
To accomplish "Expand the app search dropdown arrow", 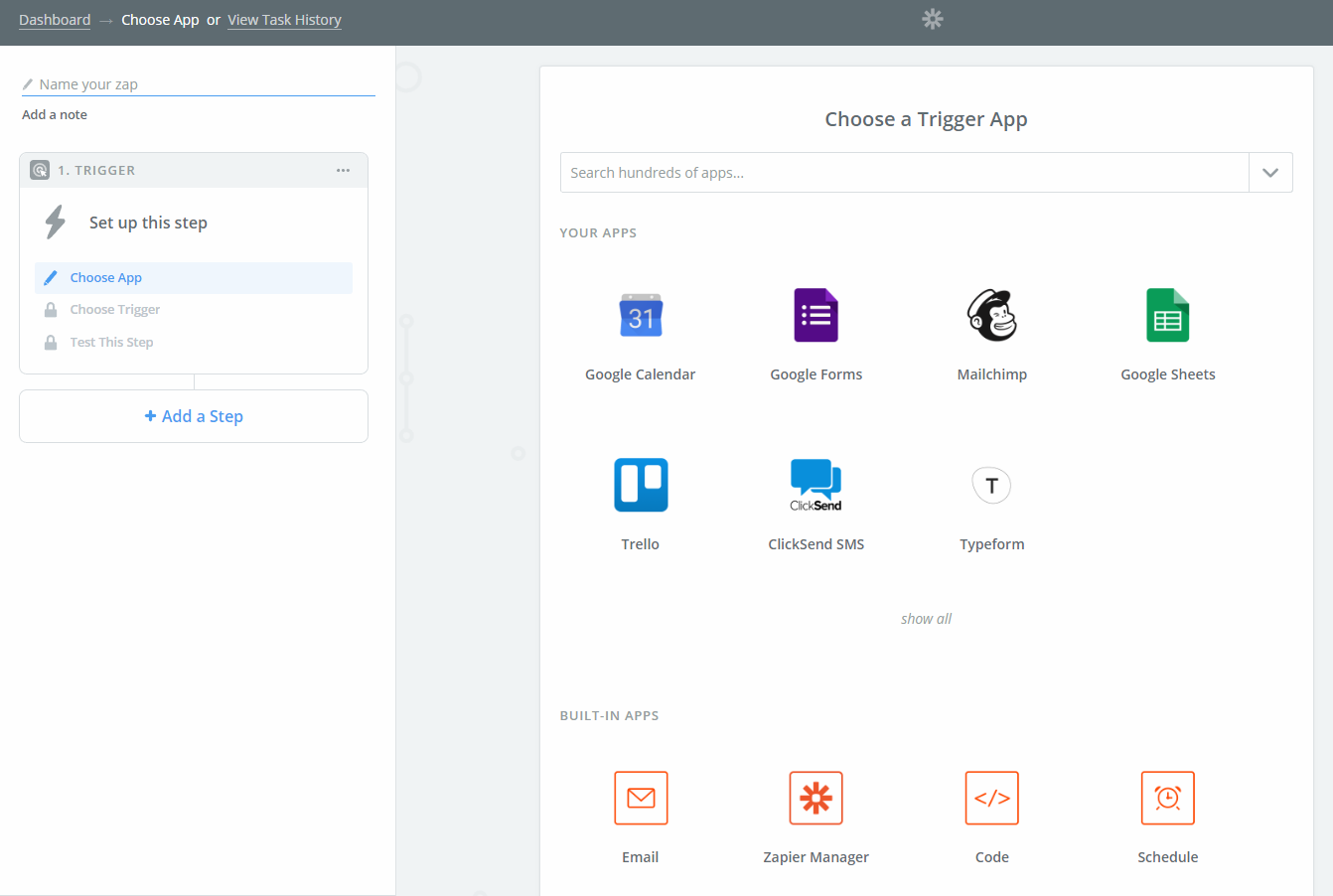I will pos(1270,173).
